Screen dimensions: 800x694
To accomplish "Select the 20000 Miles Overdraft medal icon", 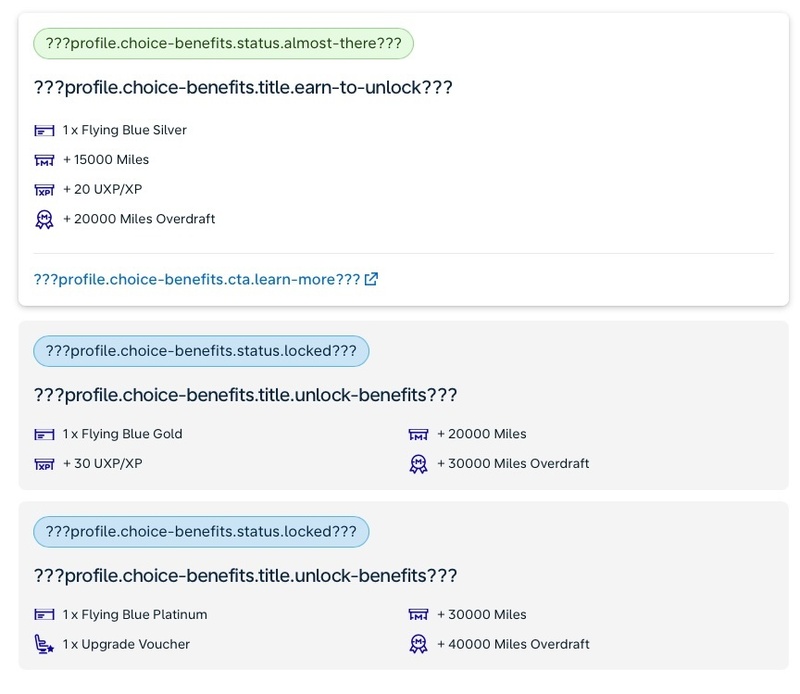I will click(42, 218).
